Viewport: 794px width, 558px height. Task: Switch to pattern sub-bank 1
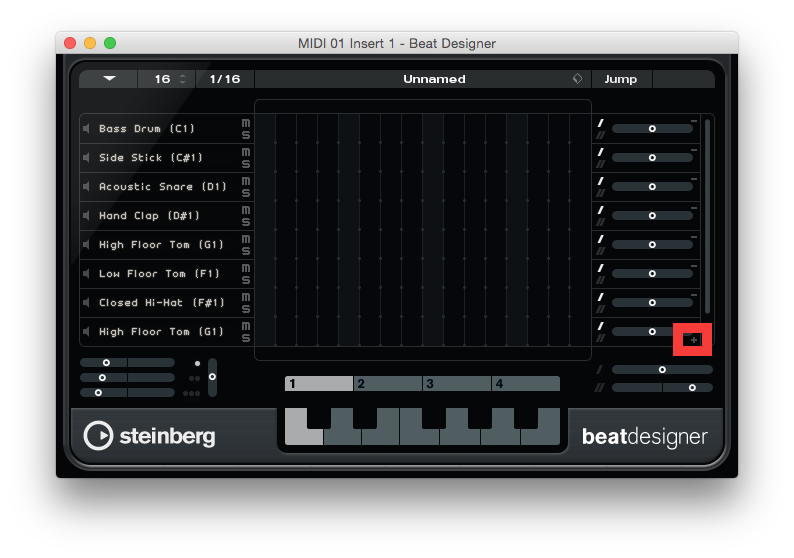(x=319, y=383)
